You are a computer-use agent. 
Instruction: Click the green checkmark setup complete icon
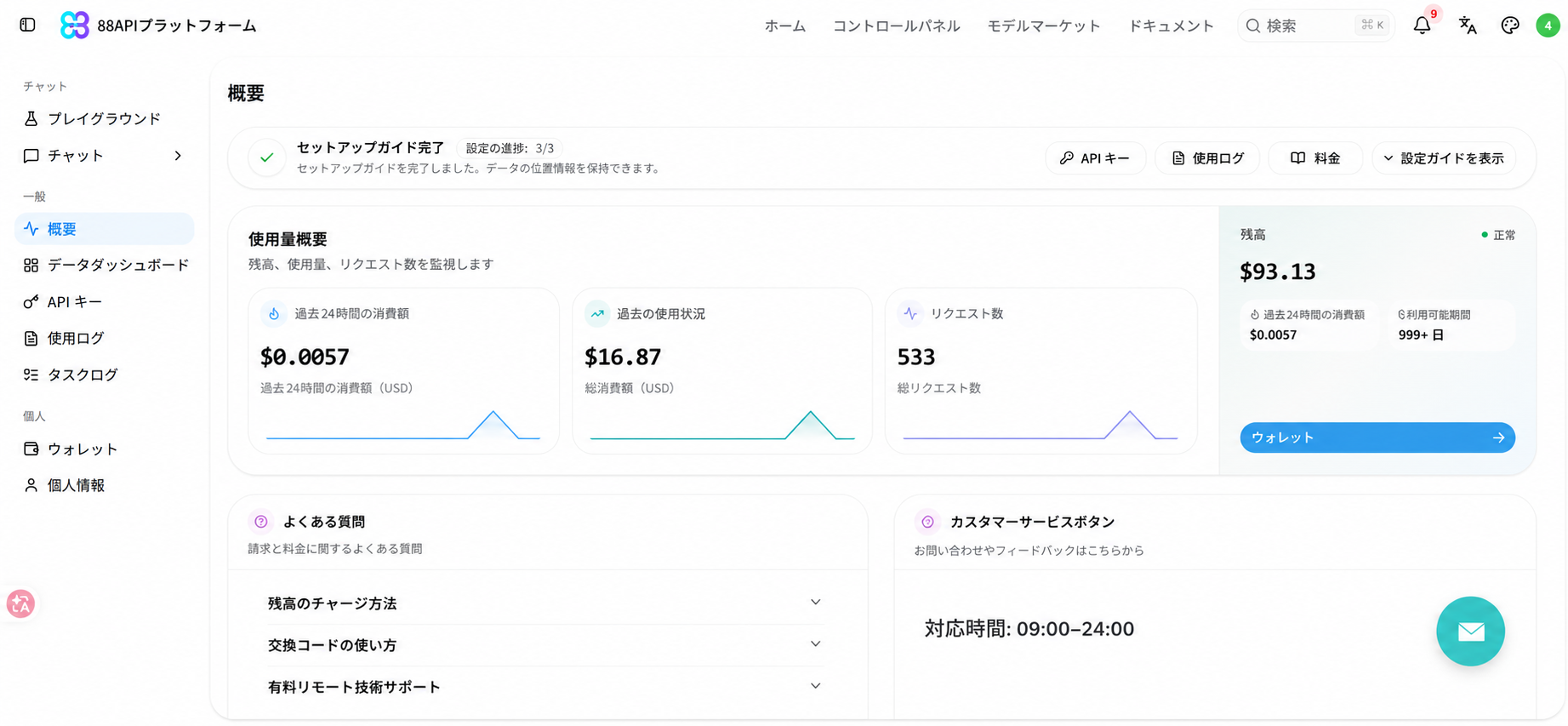(267, 157)
